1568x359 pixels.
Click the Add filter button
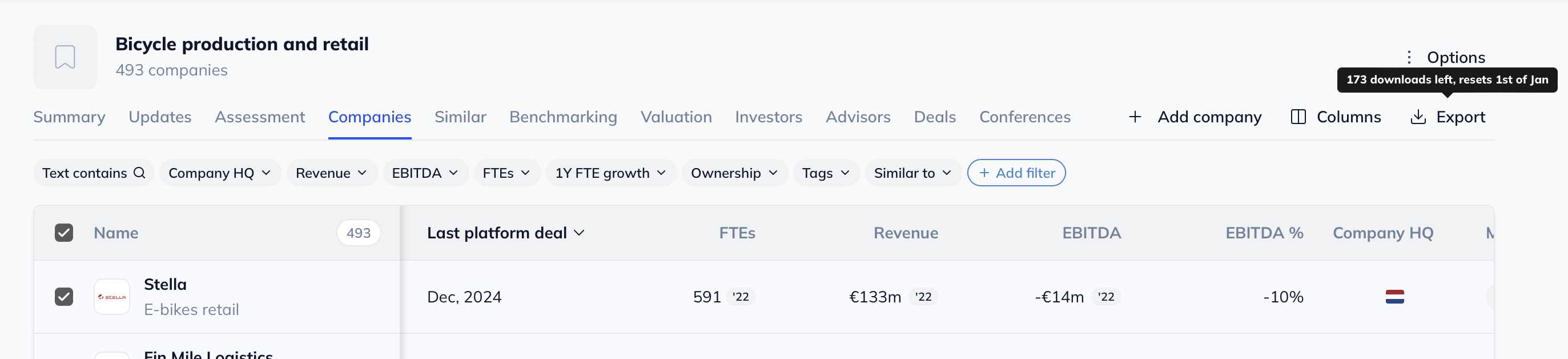1016,173
